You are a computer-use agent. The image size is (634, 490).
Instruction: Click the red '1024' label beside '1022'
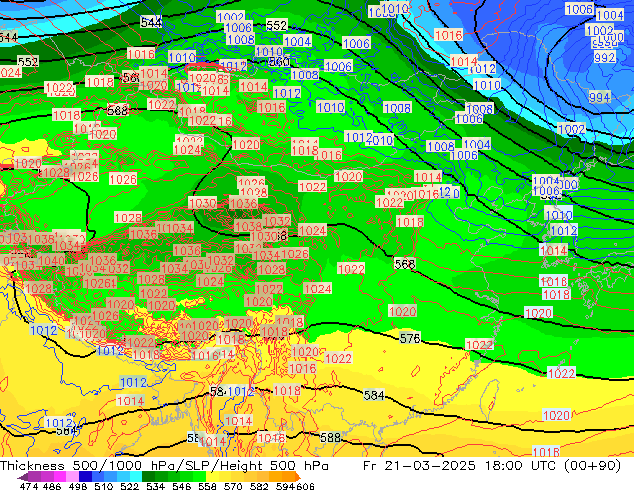click(318, 288)
